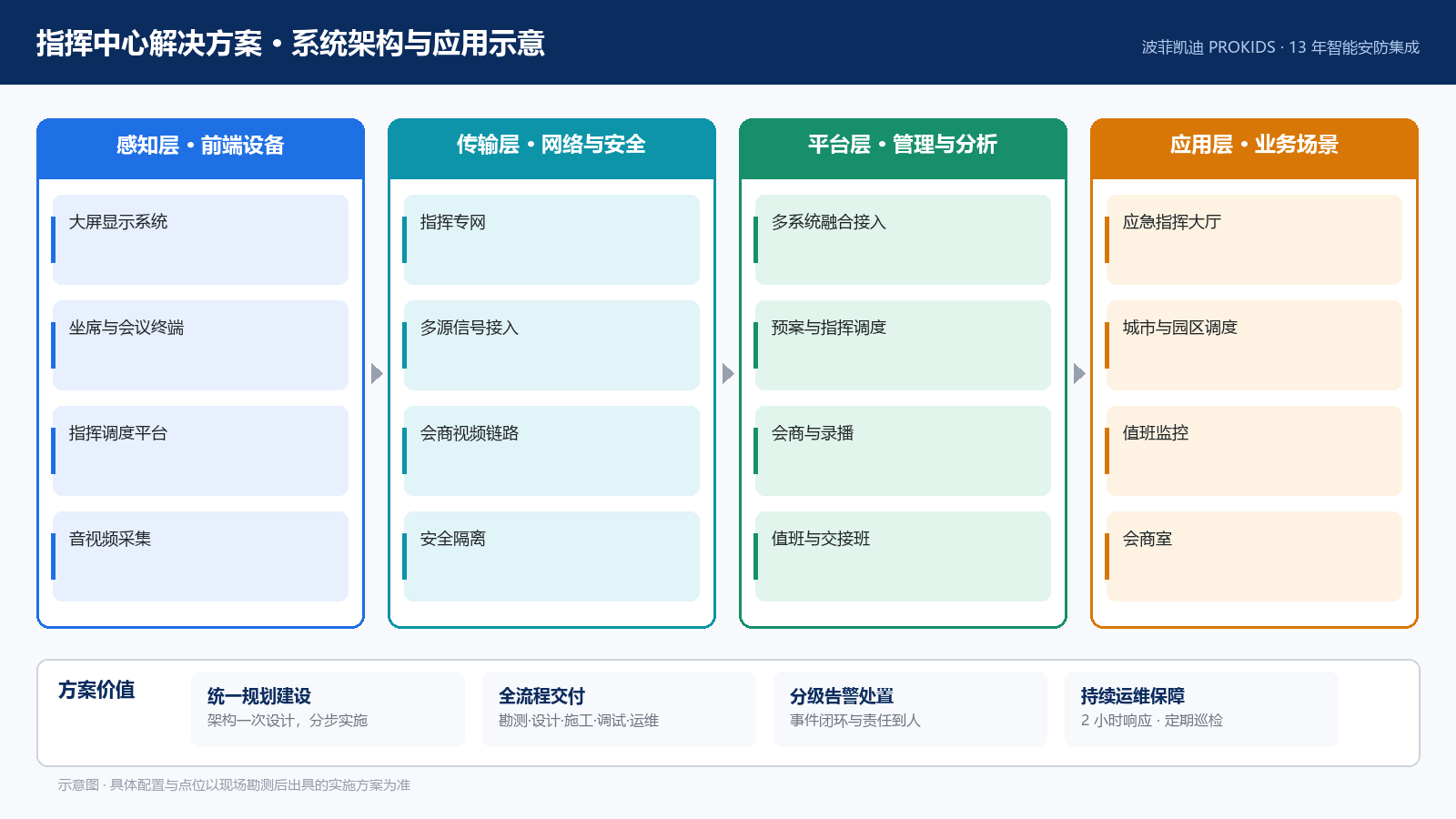Select the 会商室 card
The height and width of the screenshot is (819, 1456).
(1254, 556)
